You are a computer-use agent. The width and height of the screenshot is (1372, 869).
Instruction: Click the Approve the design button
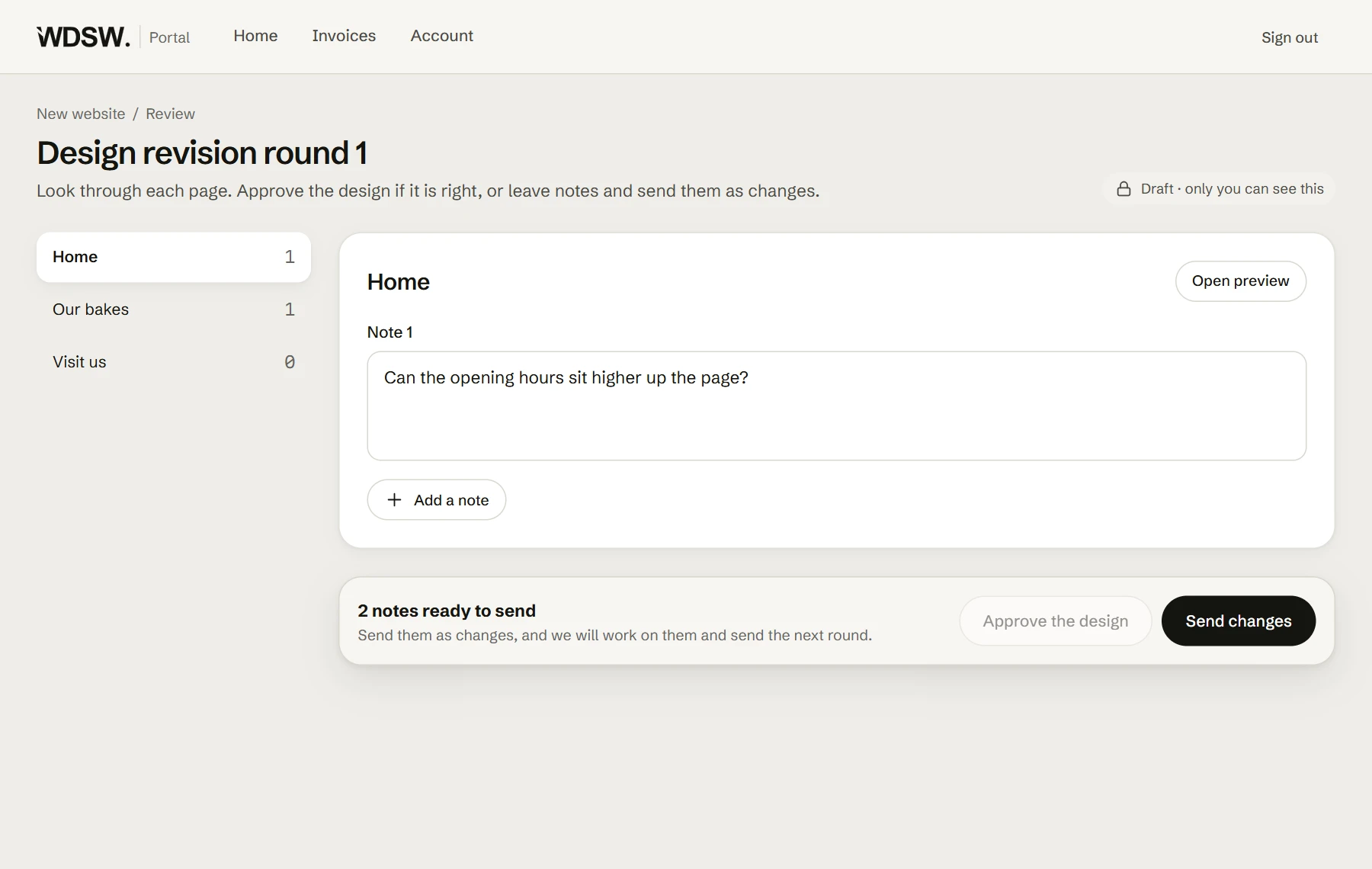pyautogui.click(x=1056, y=621)
